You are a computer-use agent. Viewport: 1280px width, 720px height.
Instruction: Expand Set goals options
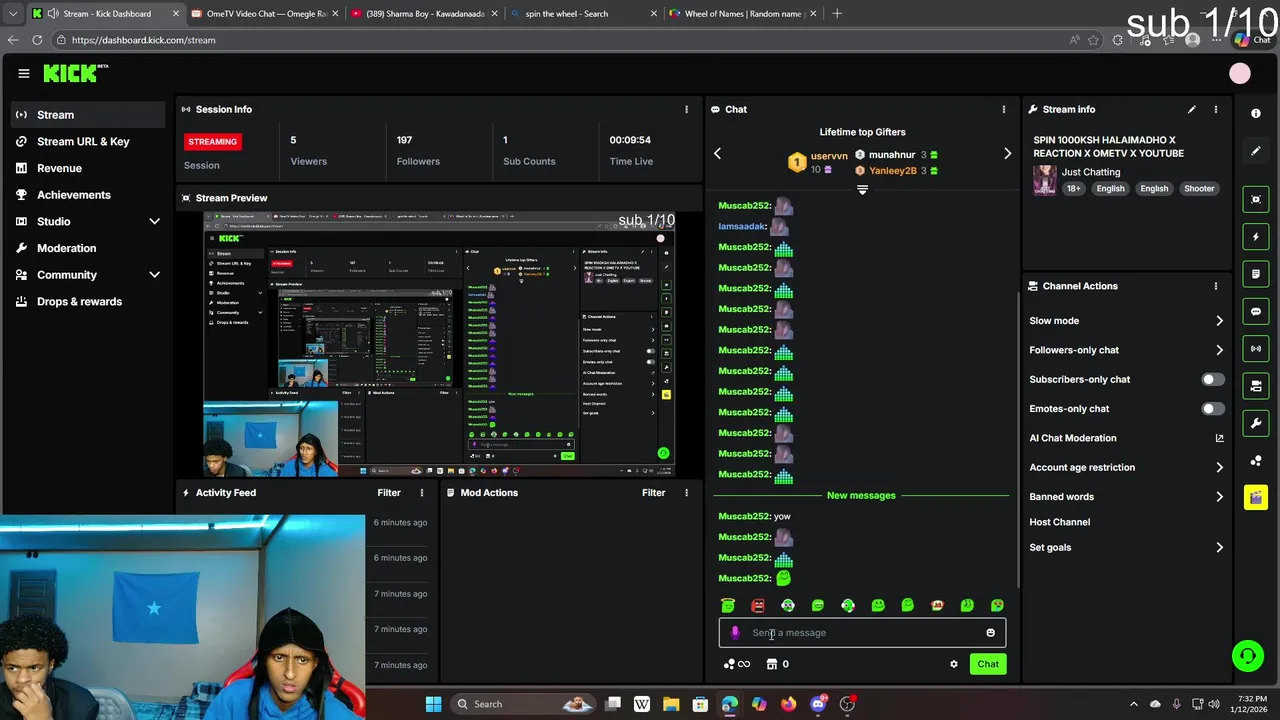pos(1219,548)
